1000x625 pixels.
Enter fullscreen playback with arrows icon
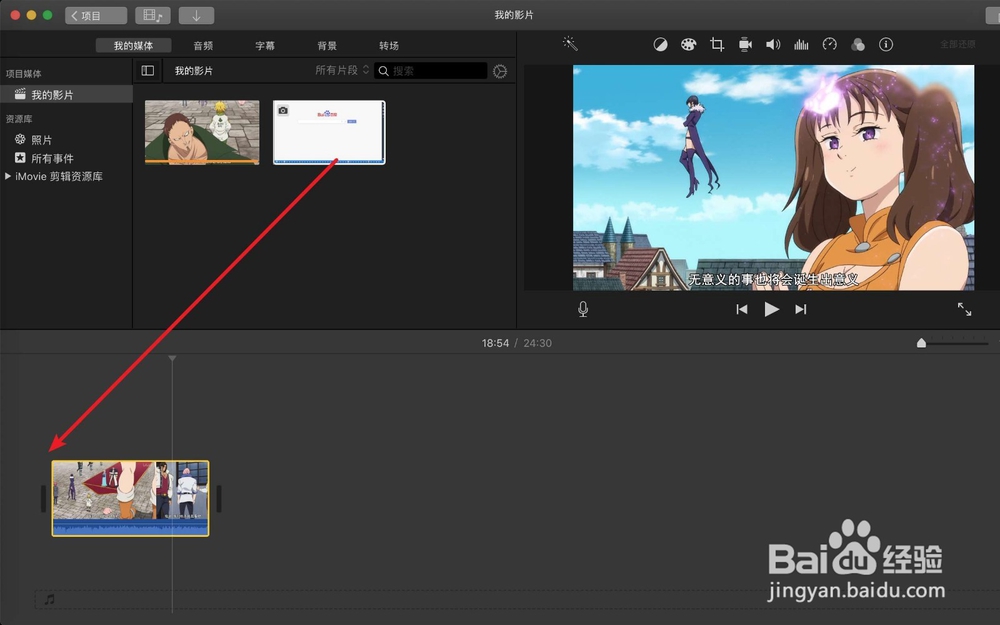[964, 309]
